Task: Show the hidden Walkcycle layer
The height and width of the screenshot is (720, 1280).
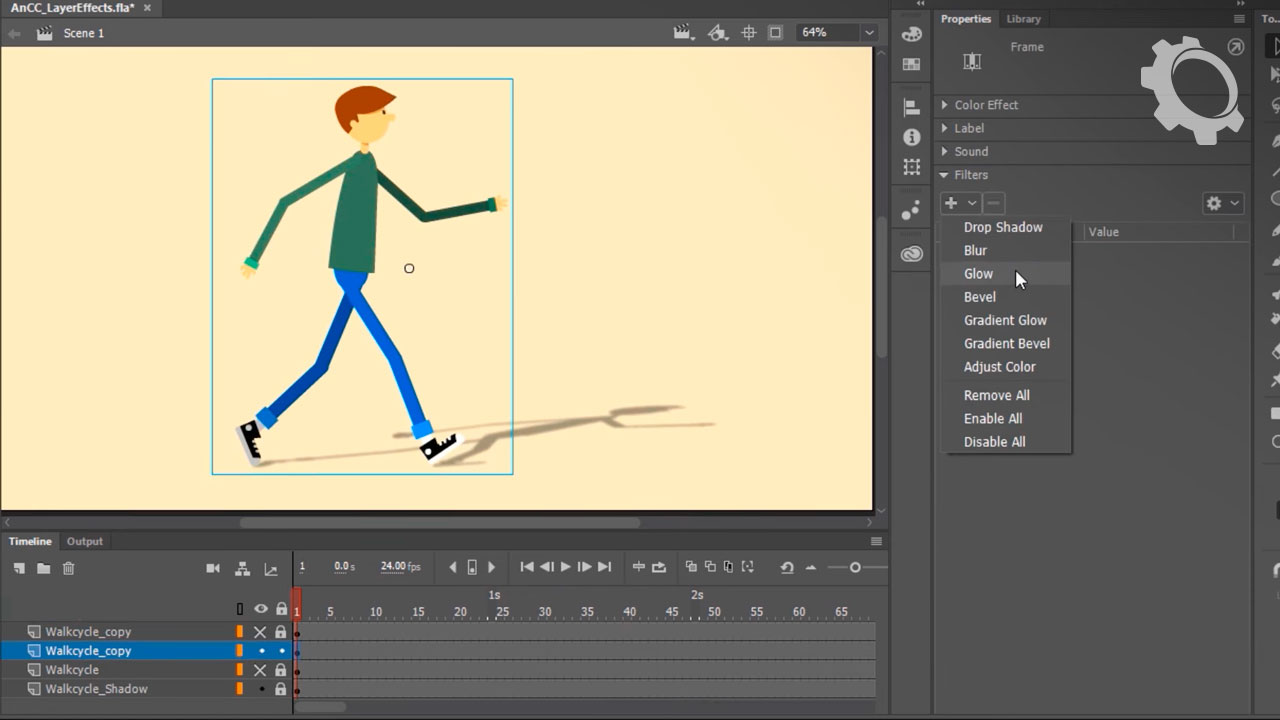Action: pyautogui.click(x=260, y=670)
